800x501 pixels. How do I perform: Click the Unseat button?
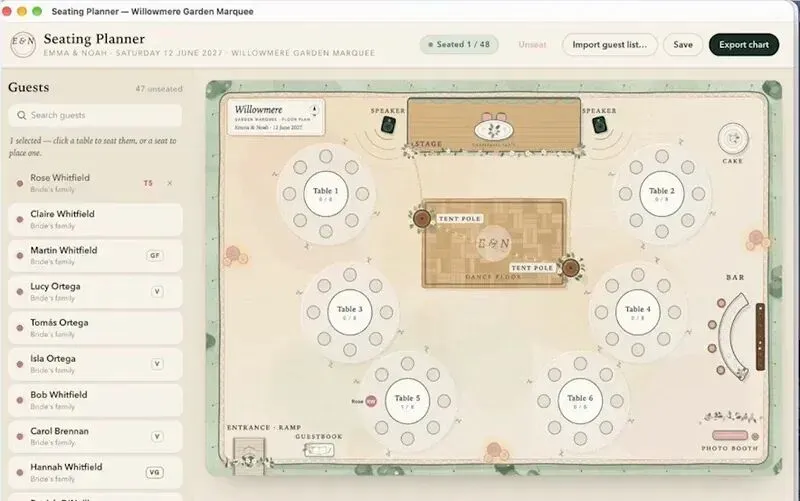(x=532, y=45)
